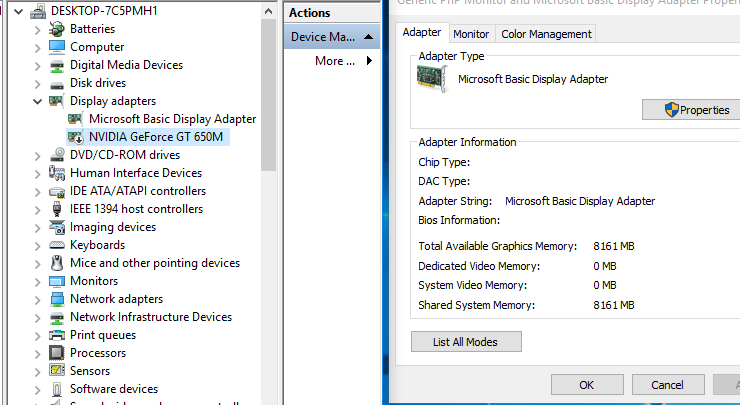Click the Digital Media Devices icon
This screenshot has width=740, height=405.
click(x=57, y=65)
